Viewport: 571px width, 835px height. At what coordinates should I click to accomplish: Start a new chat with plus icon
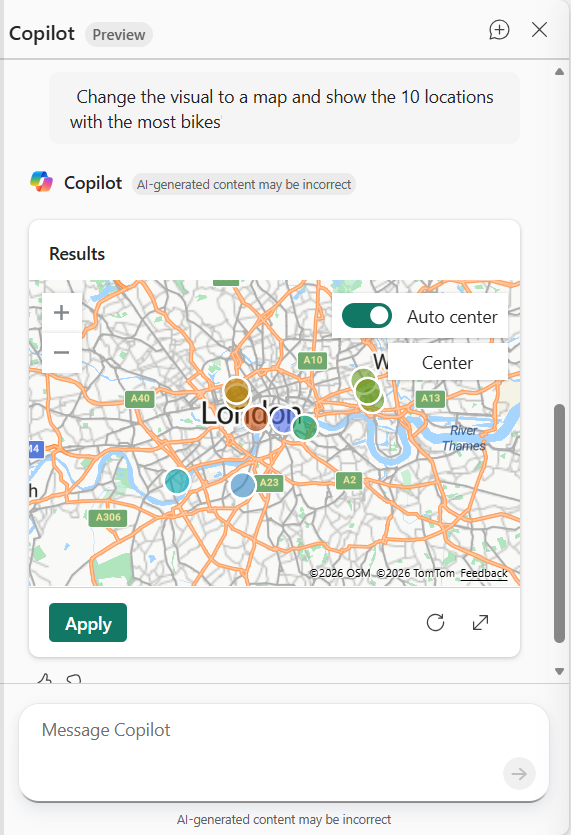click(499, 30)
